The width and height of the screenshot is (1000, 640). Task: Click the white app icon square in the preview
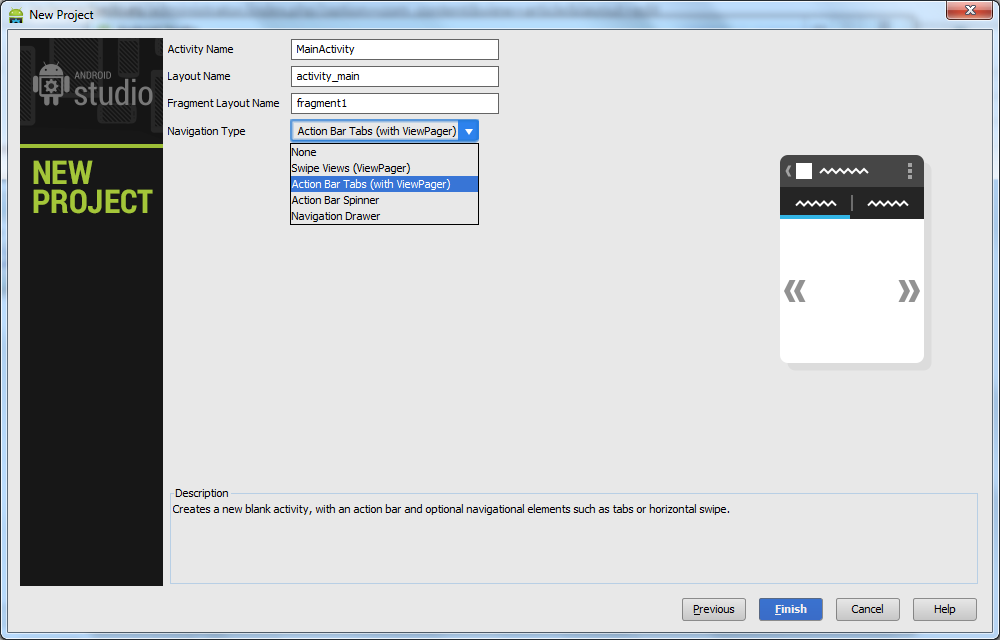[x=804, y=171]
